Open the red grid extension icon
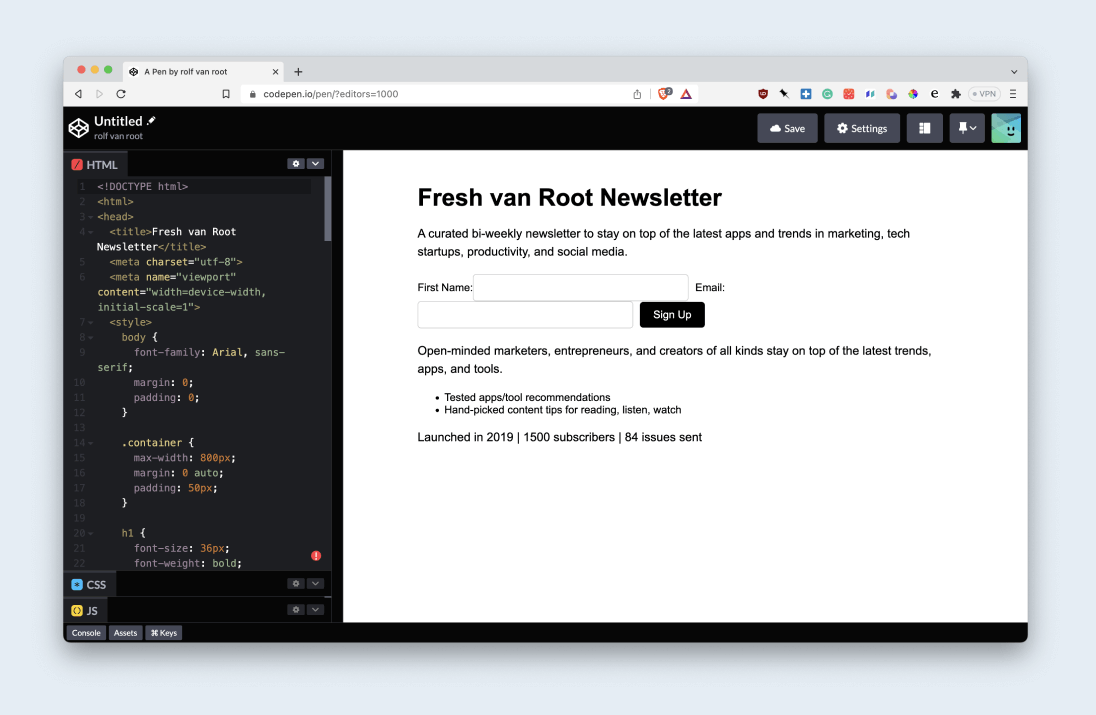 point(849,94)
